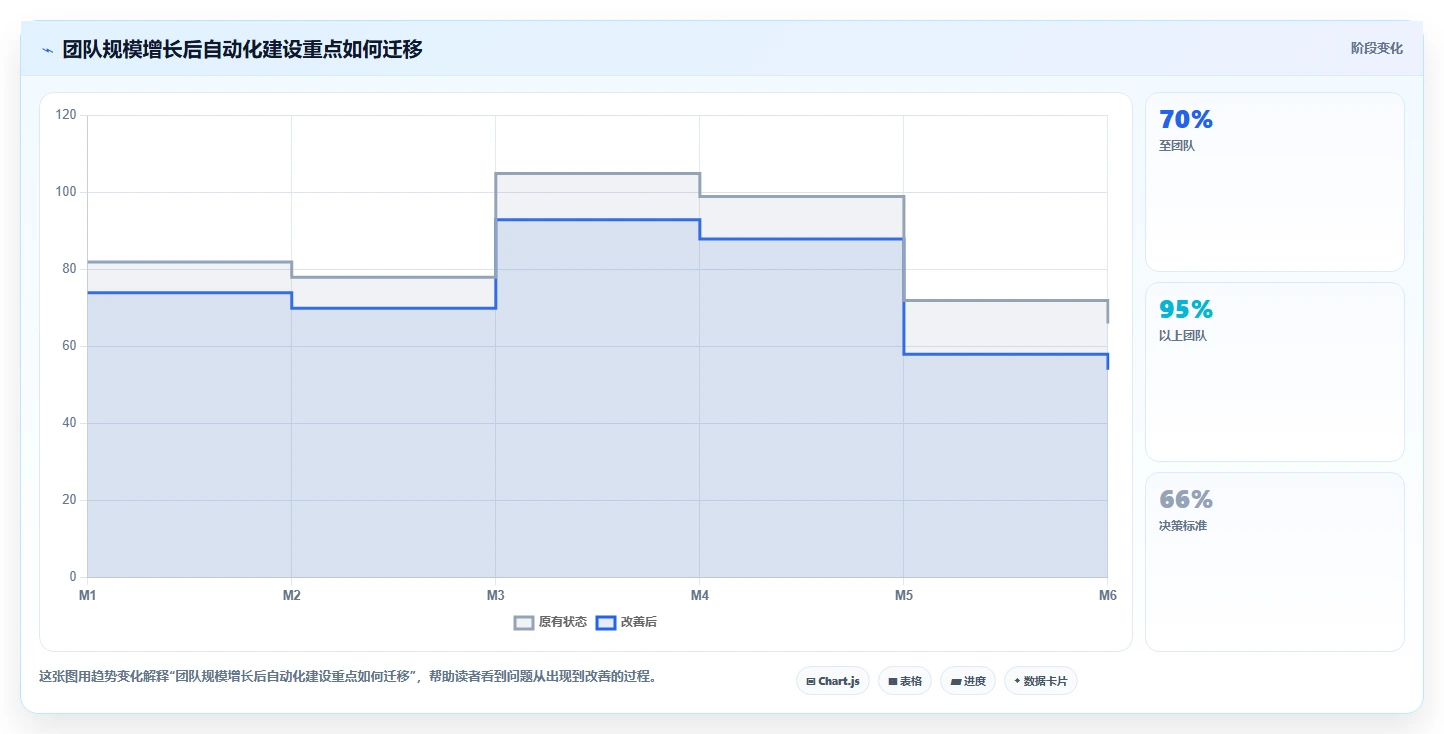1444x734 pixels.
Task: Open the 70% 至团队 stat card
Action: tap(1274, 182)
